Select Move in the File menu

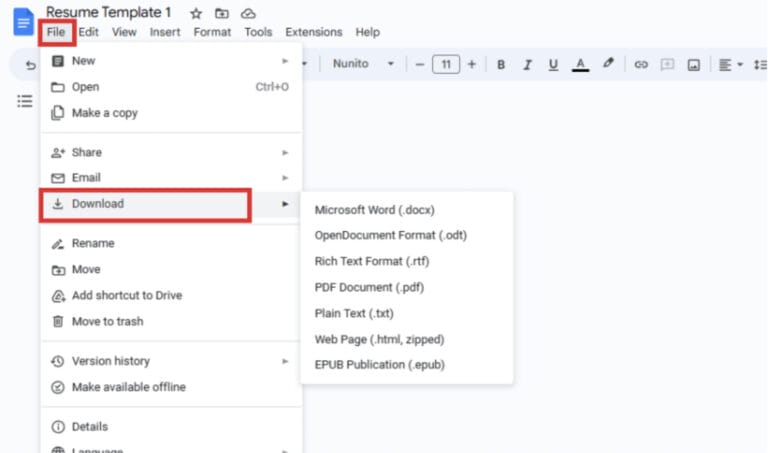(170, 269)
